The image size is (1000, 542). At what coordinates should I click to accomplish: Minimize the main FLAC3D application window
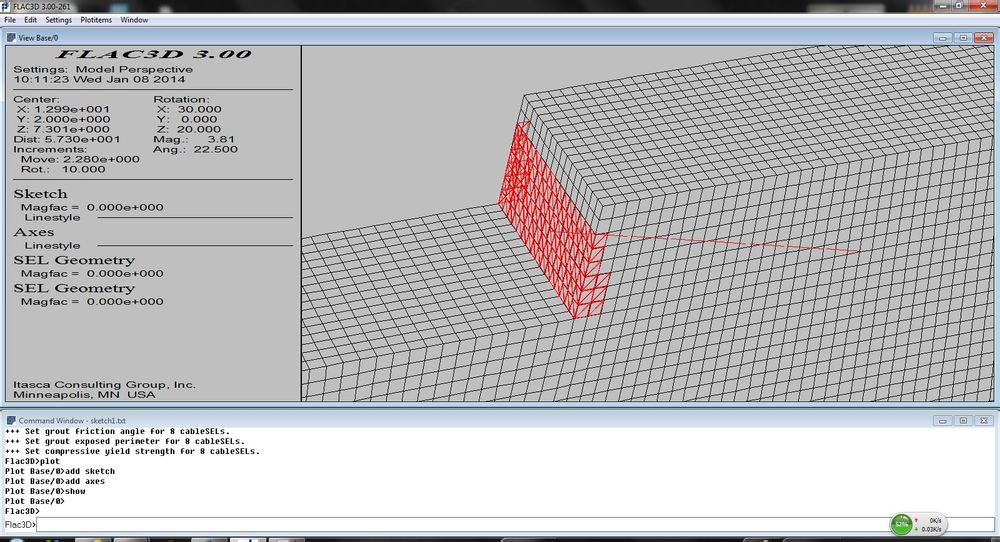point(943,5)
